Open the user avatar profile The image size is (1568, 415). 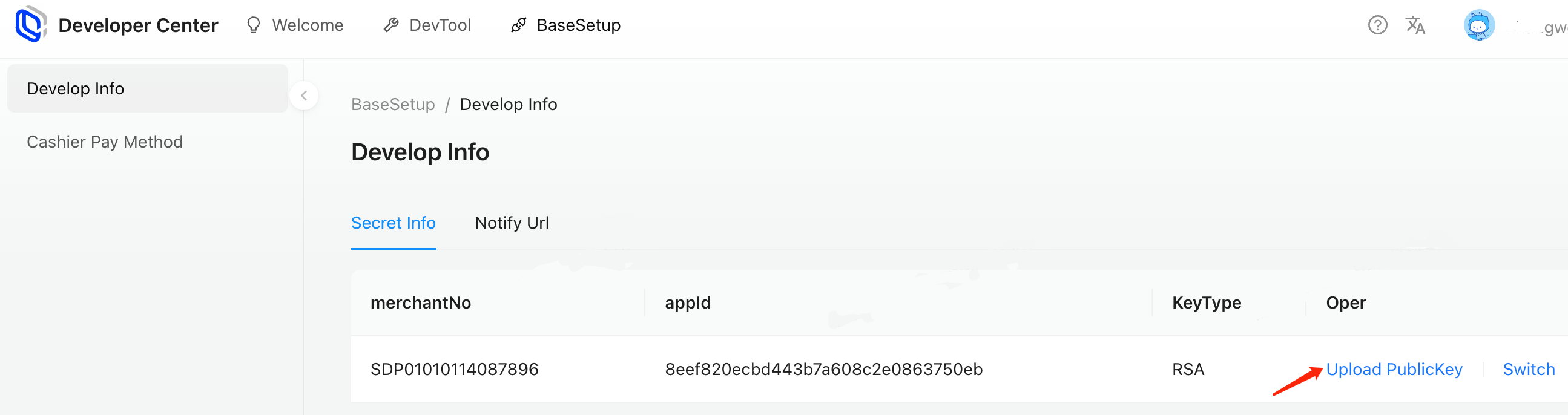point(1479,25)
